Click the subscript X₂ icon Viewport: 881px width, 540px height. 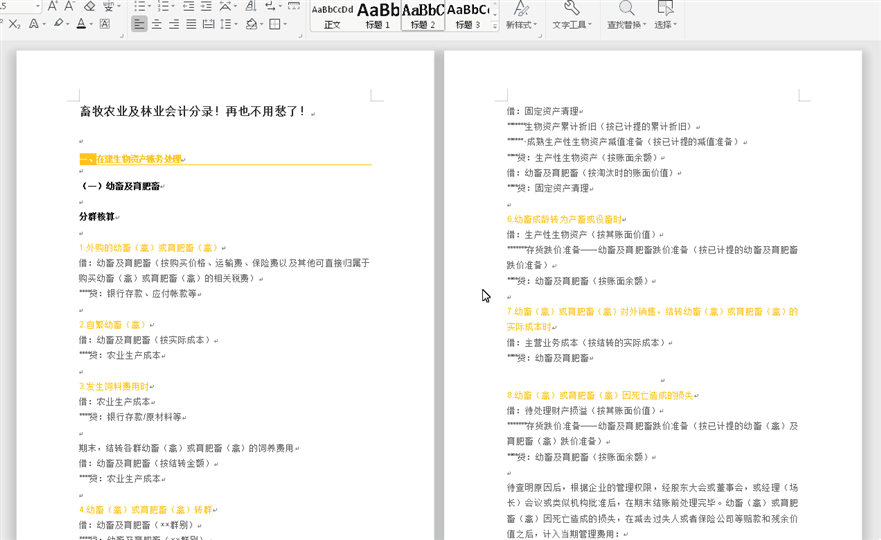[x=14, y=24]
